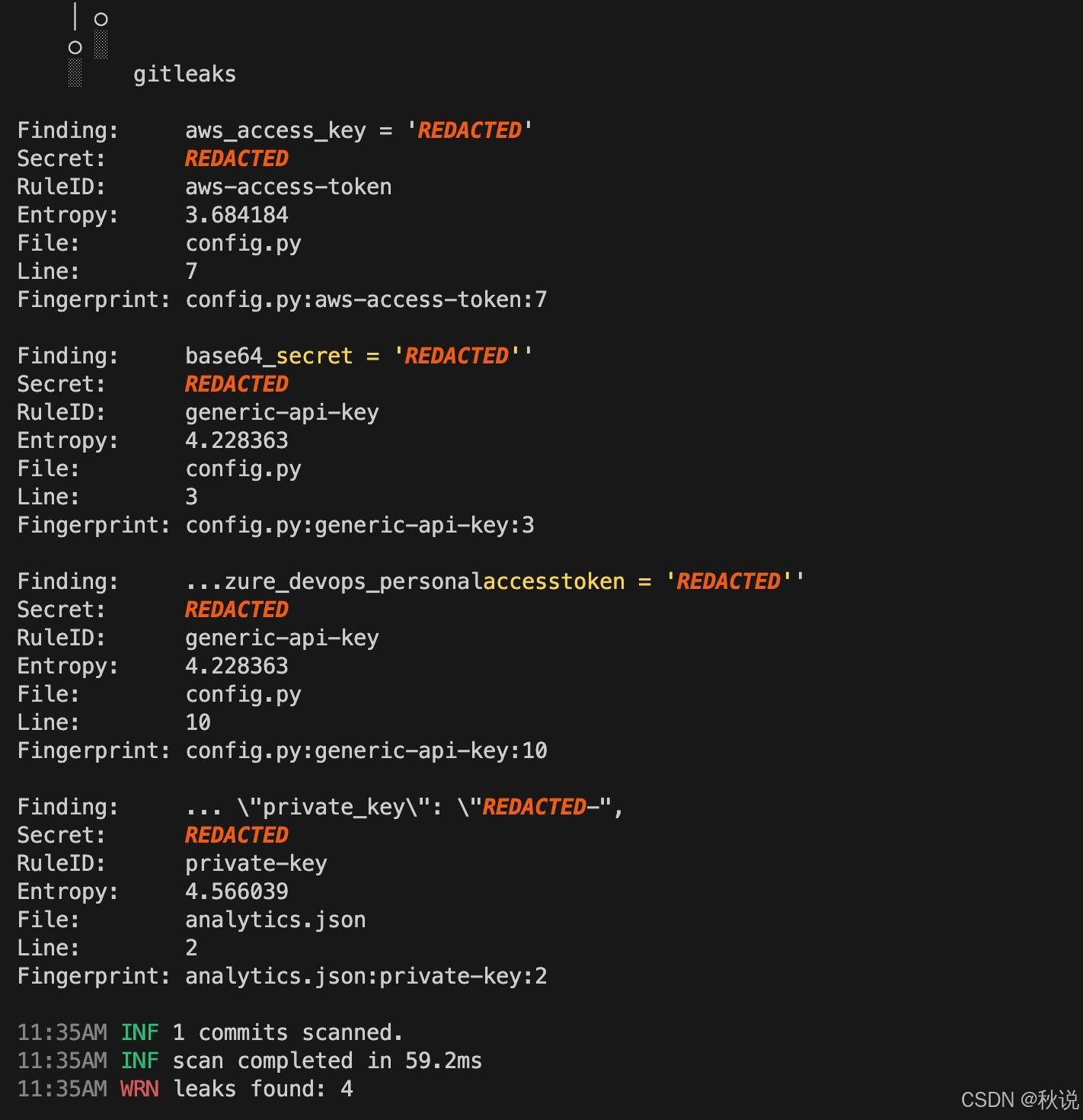Image resolution: width=1083 pixels, height=1120 pixels.
Task: Click the 'leaks found: 4' warning line
Action: (185, 1089)
